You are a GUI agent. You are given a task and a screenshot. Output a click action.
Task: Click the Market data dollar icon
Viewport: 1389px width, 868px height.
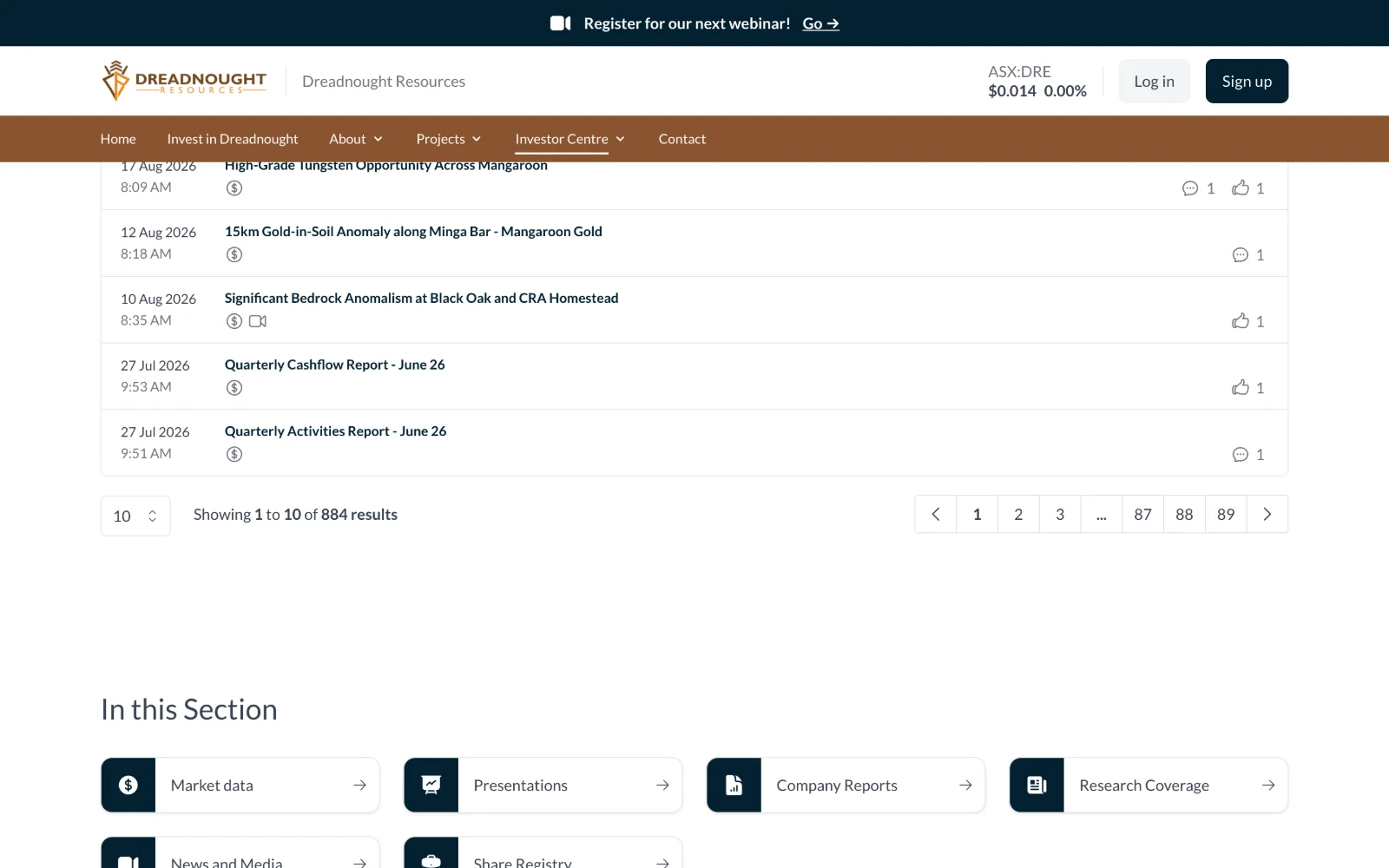[128, 786]
